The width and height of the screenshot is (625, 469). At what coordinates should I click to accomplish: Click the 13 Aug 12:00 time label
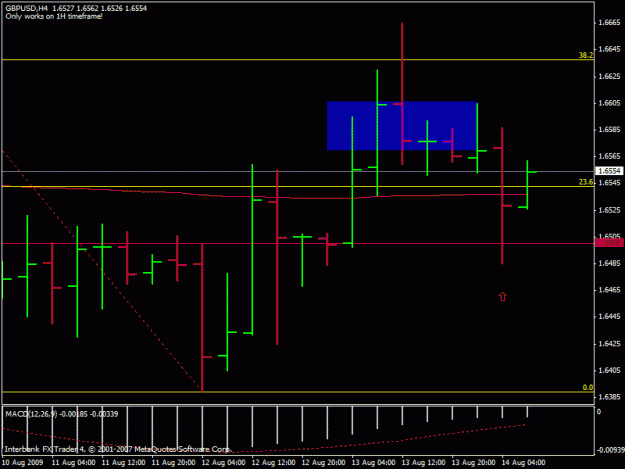(x=423, y=463)
